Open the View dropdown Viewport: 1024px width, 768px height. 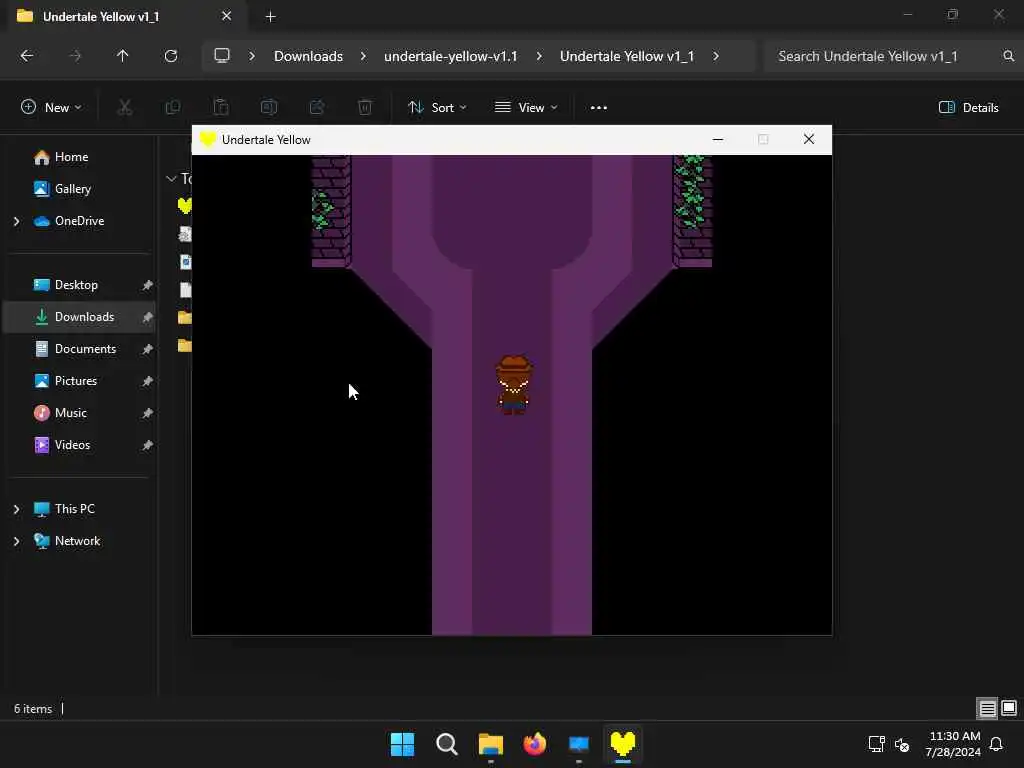526,108
